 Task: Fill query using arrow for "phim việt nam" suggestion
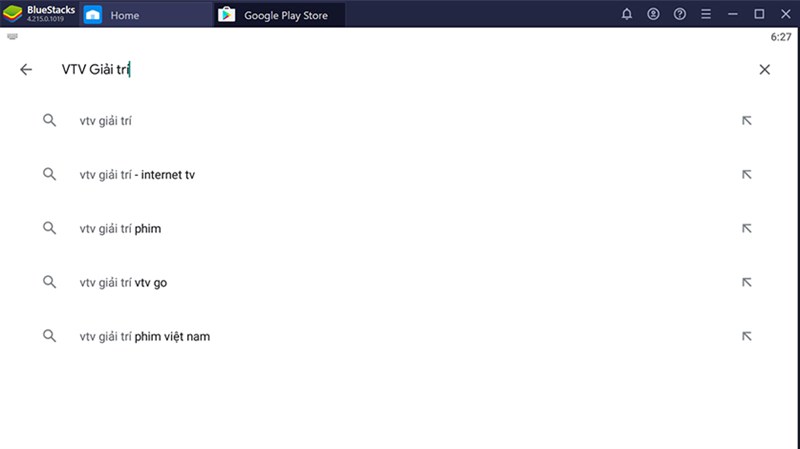tap(746, 336)
